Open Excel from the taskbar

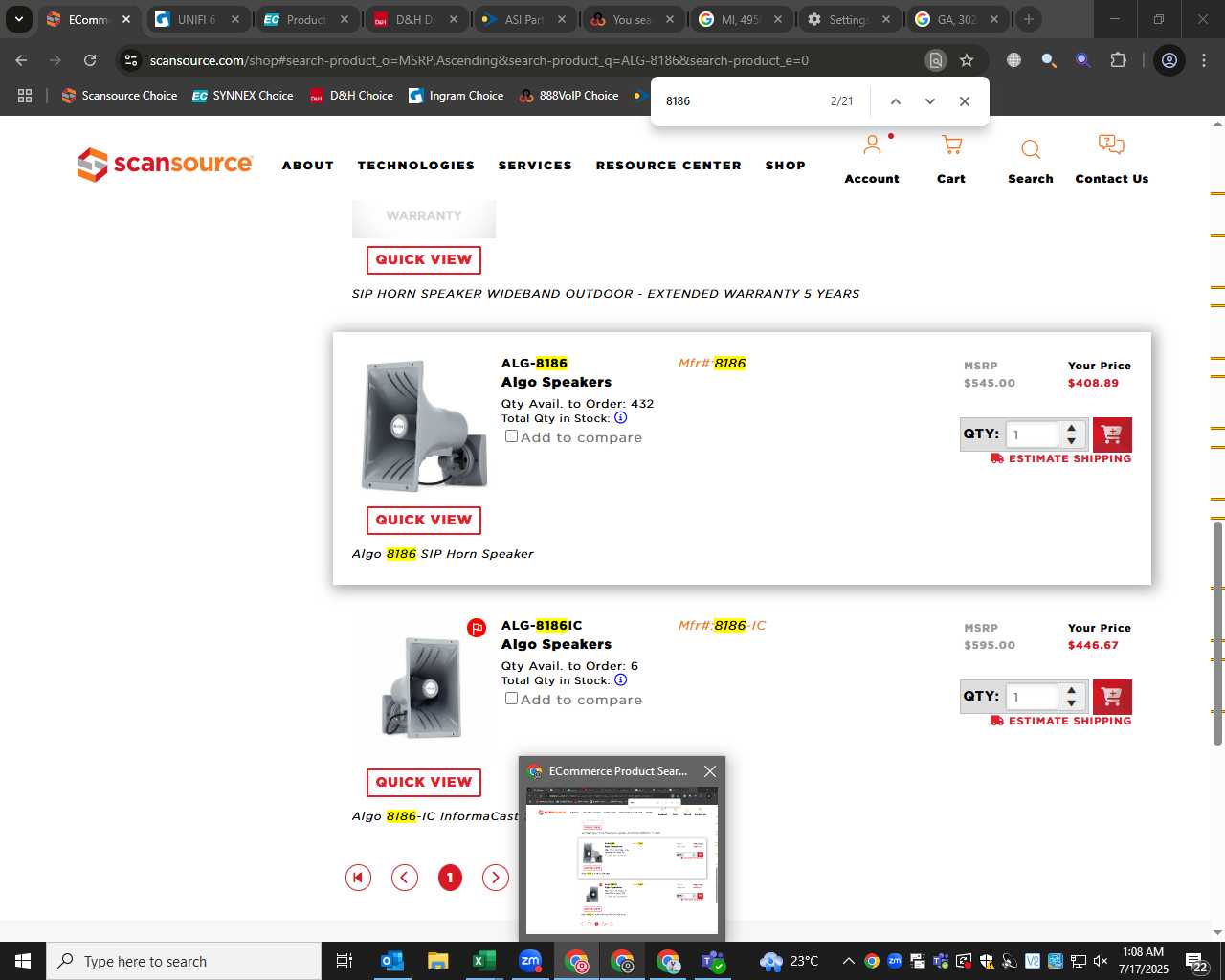coord(484,961)
